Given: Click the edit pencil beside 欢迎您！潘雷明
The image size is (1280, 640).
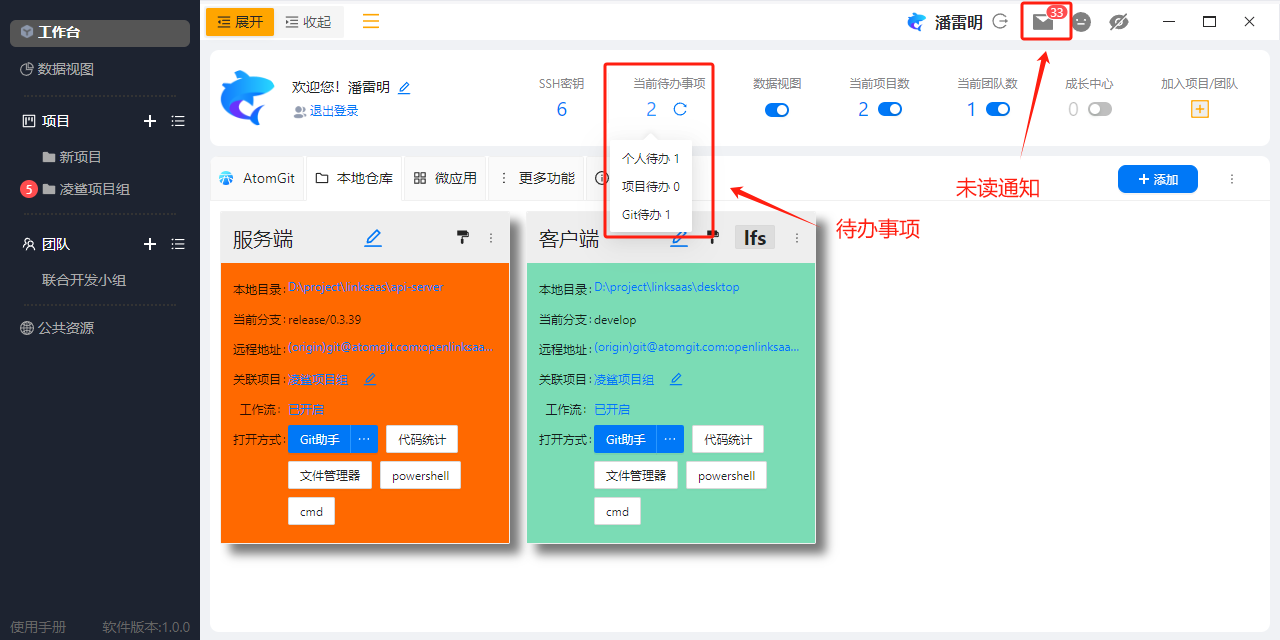Looking at the screenshot, I should (x=404, y=88).
